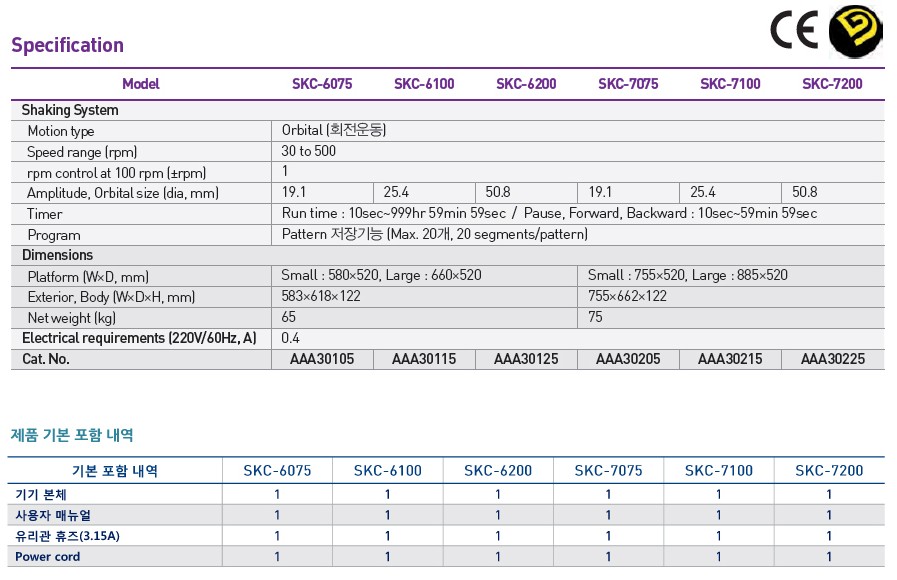
Task: Click the Exterior, Body label
Action: [111, 297]
